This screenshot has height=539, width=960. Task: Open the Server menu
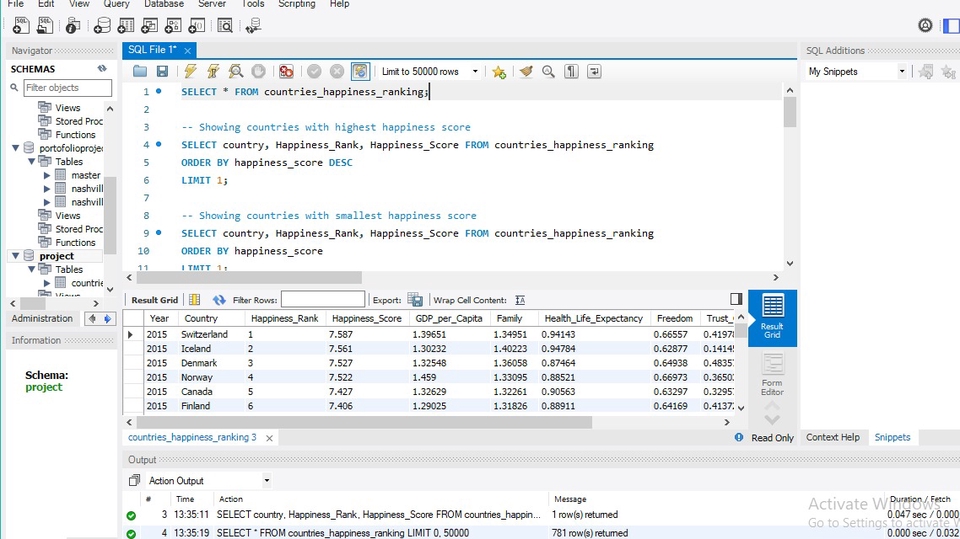(x=212, y=4)
